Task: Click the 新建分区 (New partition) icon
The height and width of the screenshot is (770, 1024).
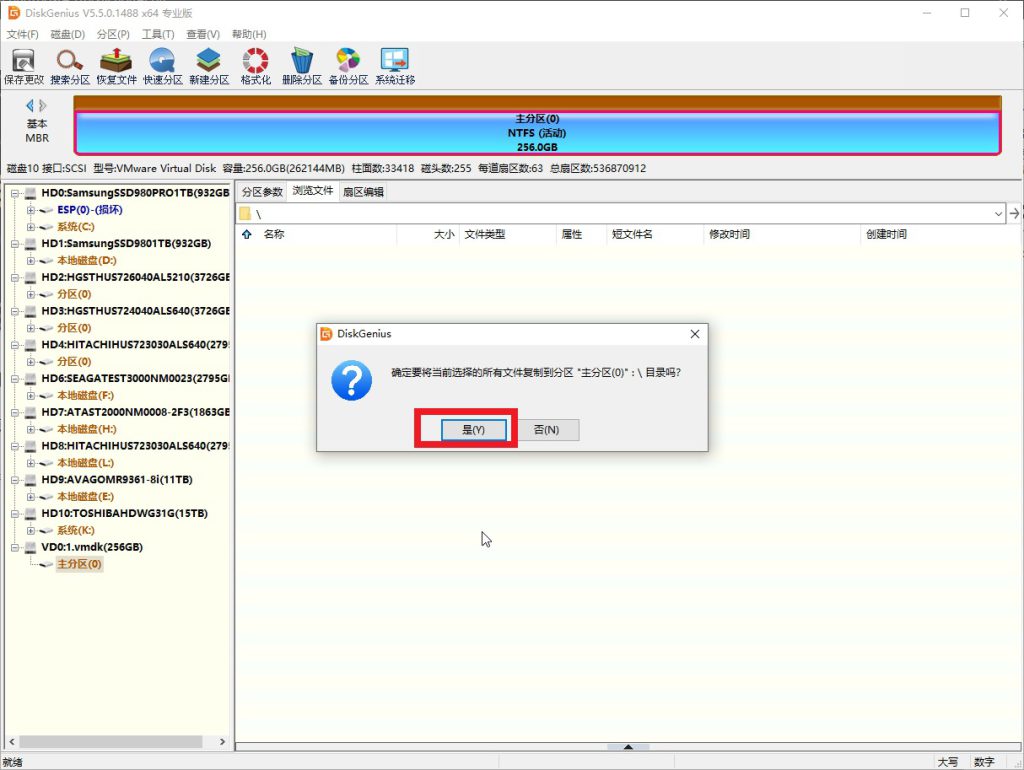Action: tap(208, 65)
